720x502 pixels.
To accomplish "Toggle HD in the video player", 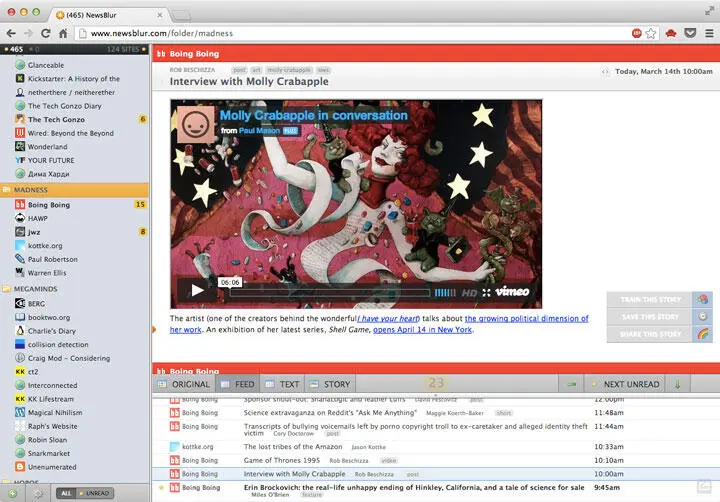I will (x=469, y=293).
